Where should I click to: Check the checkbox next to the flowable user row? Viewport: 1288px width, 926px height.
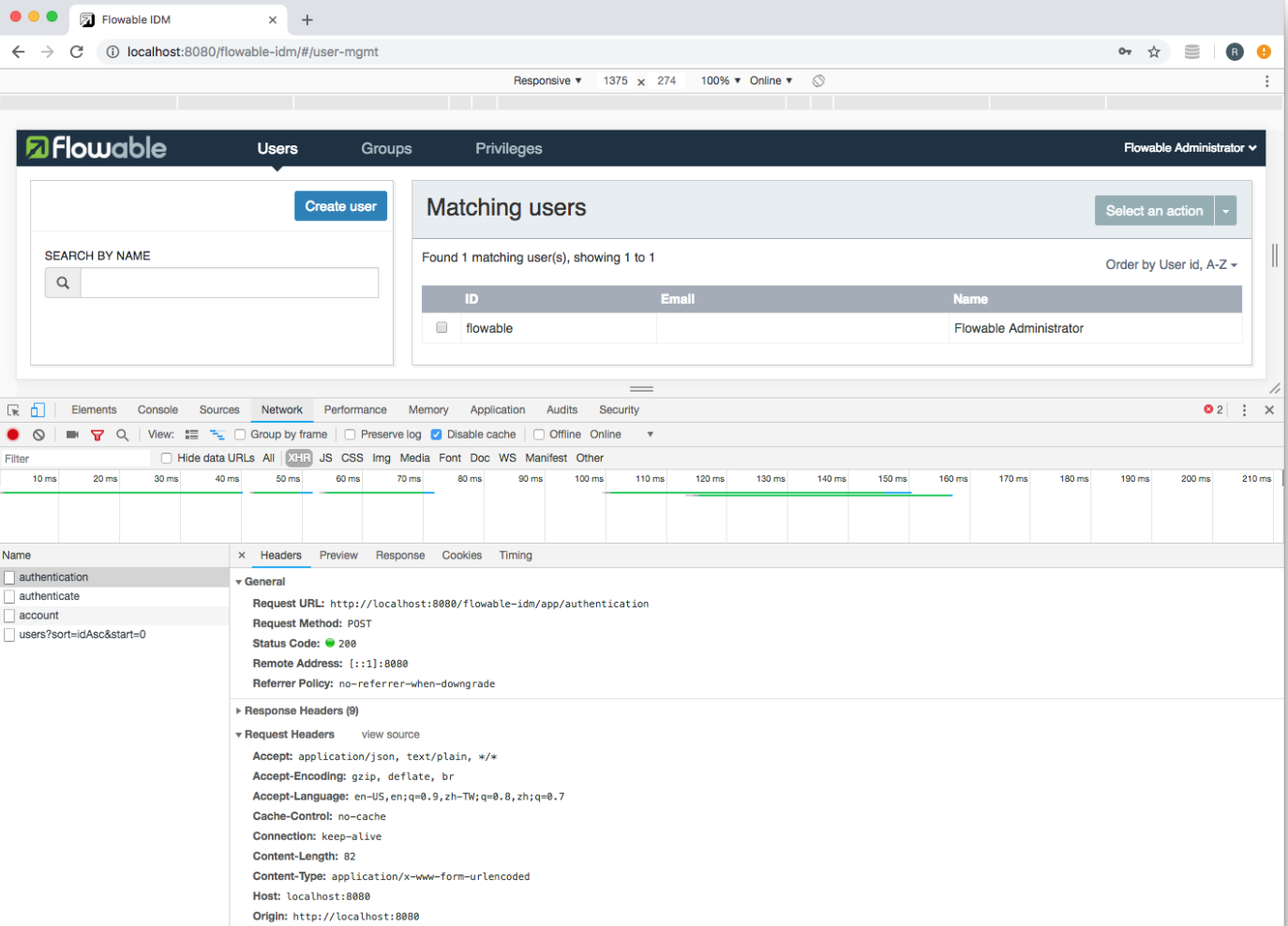click(441, 328)
